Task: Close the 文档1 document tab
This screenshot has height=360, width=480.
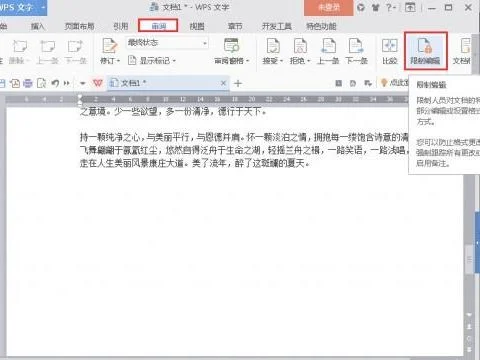Action: tap(223, 83)
